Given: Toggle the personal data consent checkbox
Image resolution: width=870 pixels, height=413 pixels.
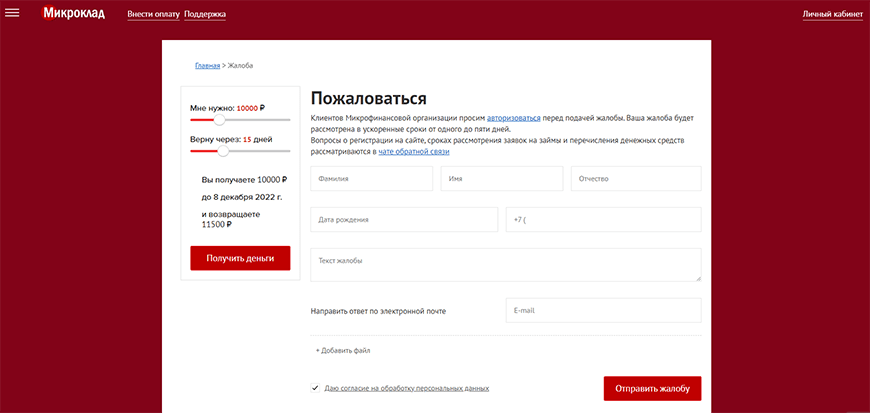Looking at the screenshot, I should (316, 388).
